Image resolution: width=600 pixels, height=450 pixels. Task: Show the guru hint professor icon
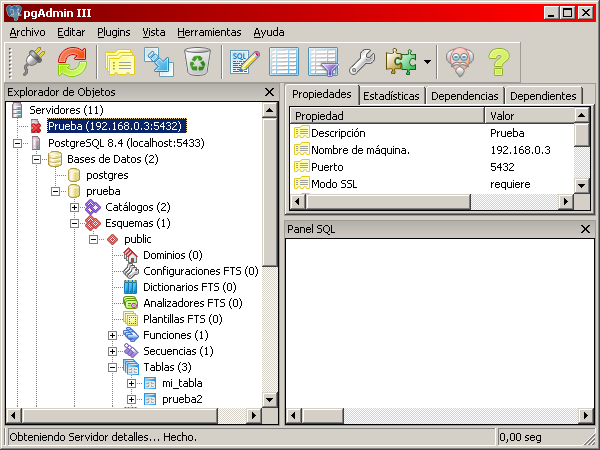point(460,61)
